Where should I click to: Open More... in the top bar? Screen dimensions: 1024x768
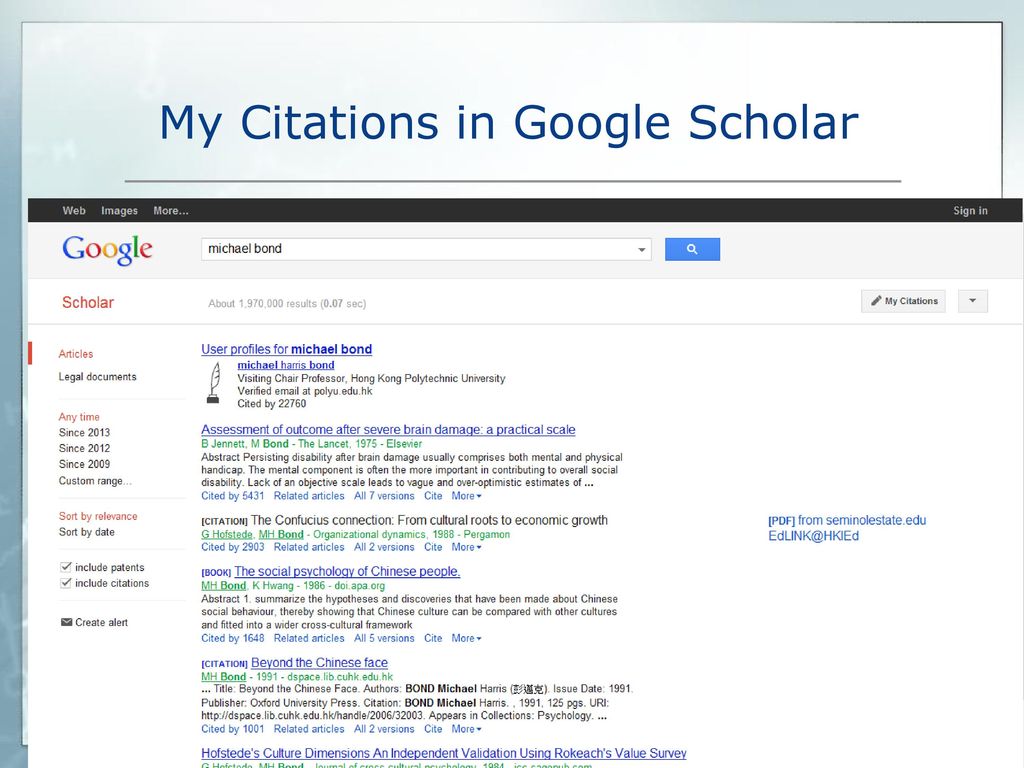(171, 210)
